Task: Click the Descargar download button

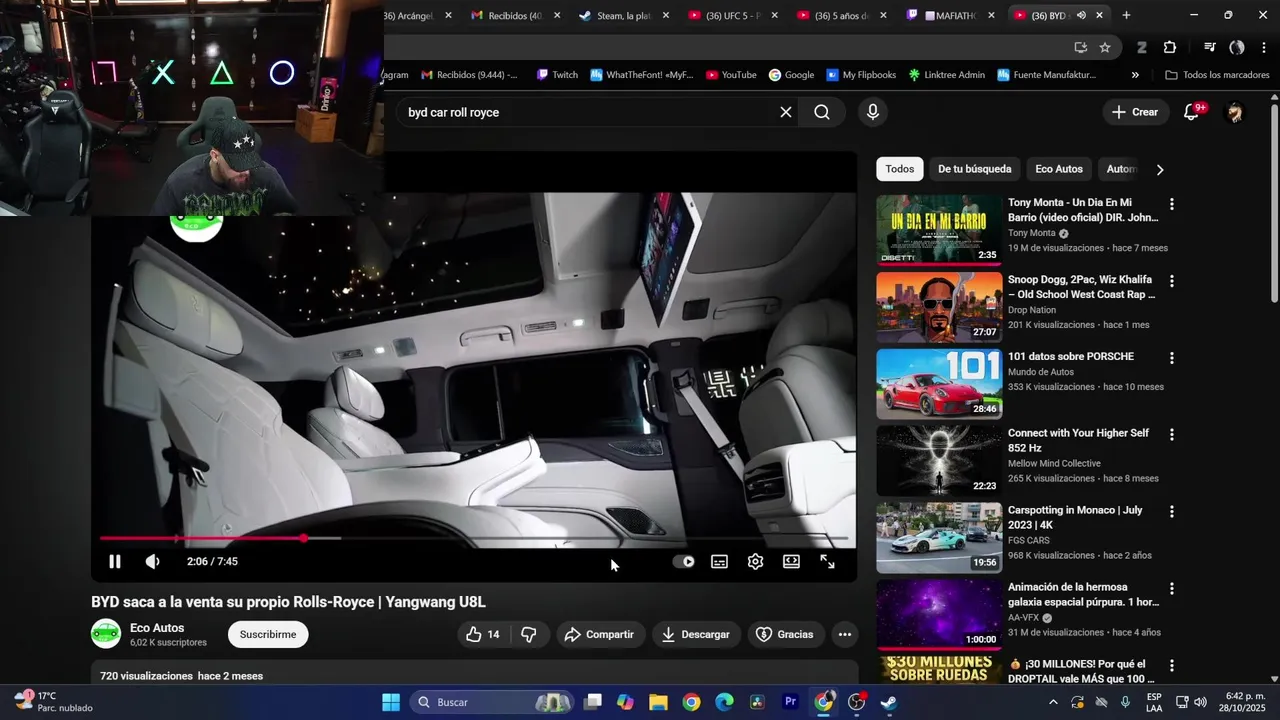Action: [x=696, y=634]
